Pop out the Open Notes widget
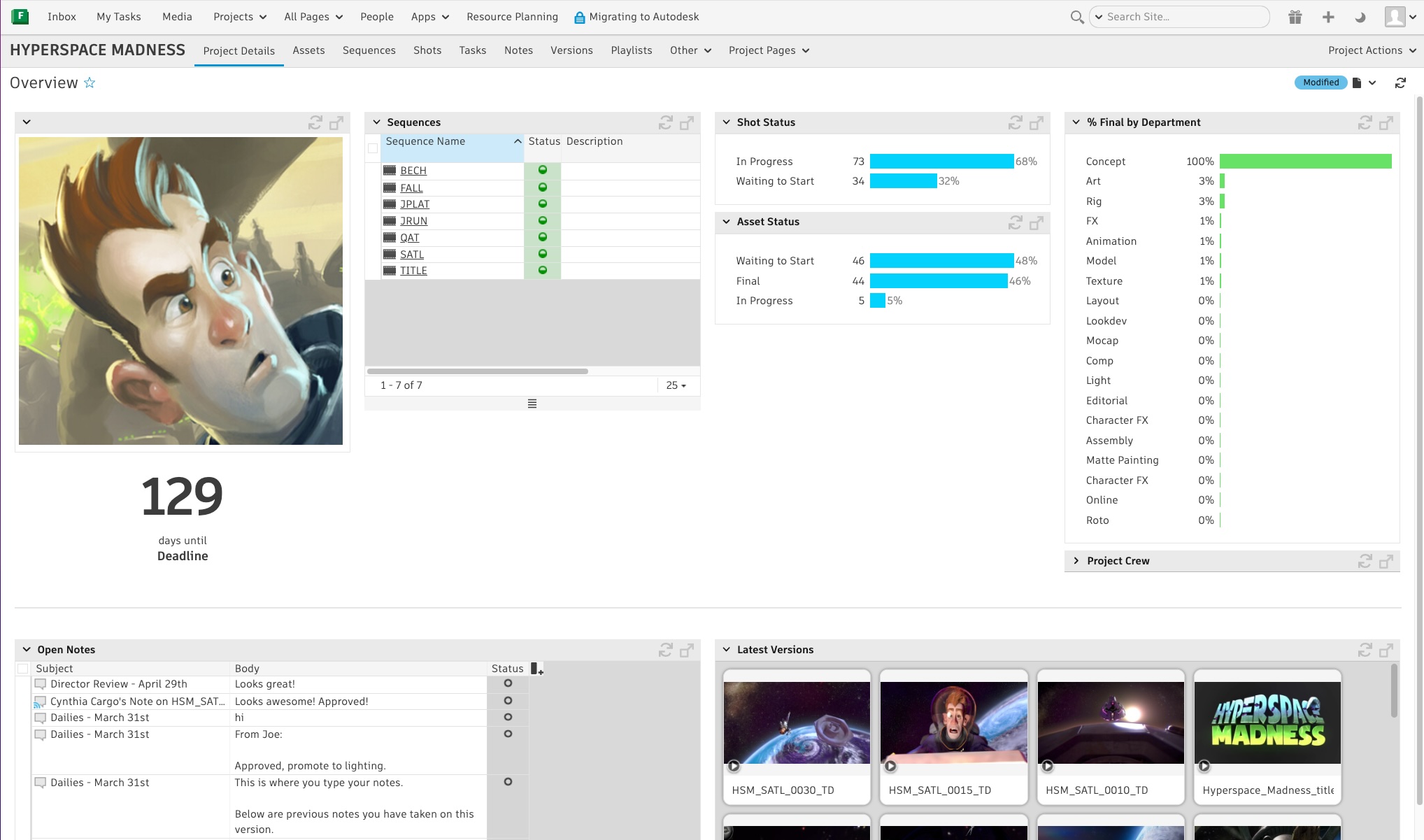1424x840 pixels. 687,650
